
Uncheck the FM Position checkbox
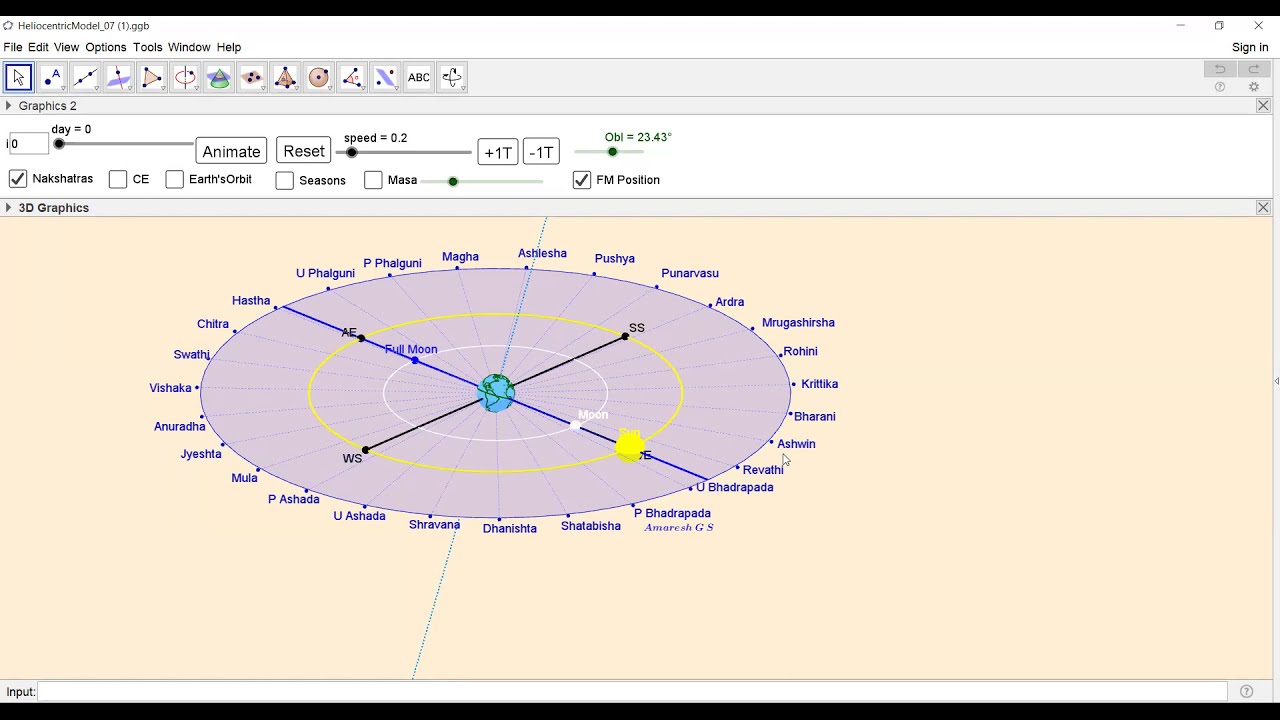point(582,180)
